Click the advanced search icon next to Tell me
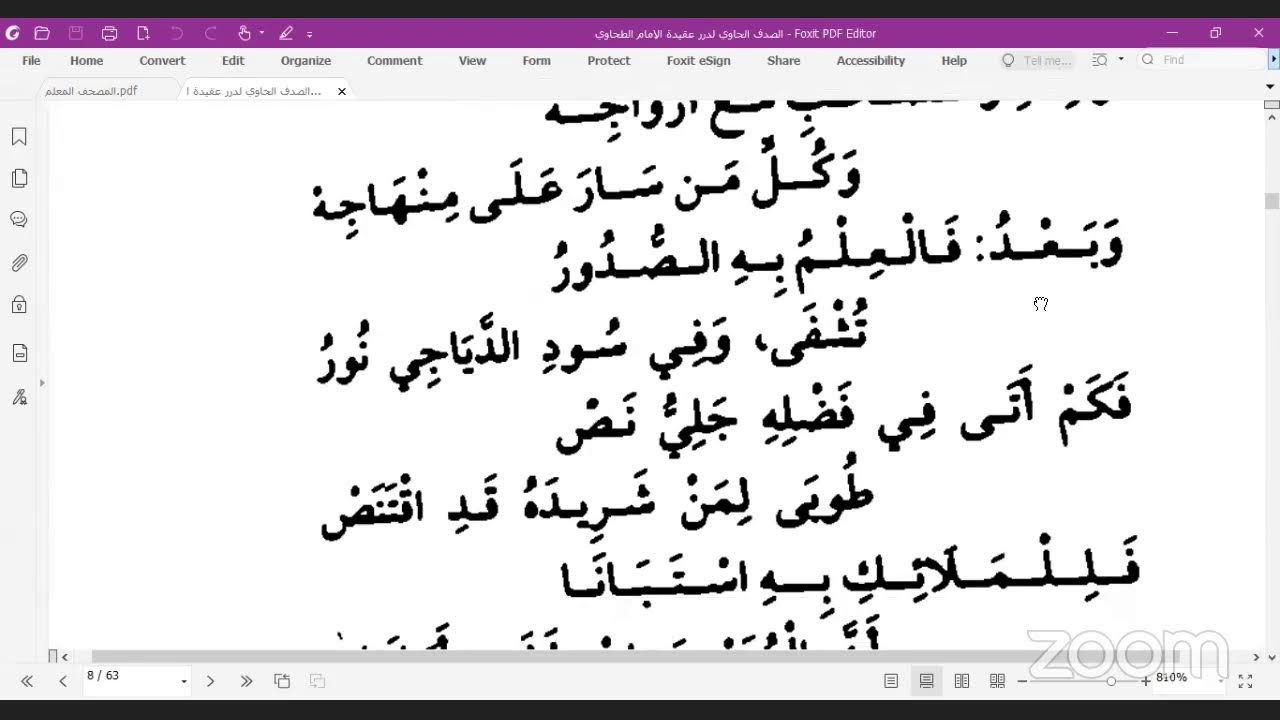The height and width of the screenshot is (720, 1280). tap(1100, 60)
